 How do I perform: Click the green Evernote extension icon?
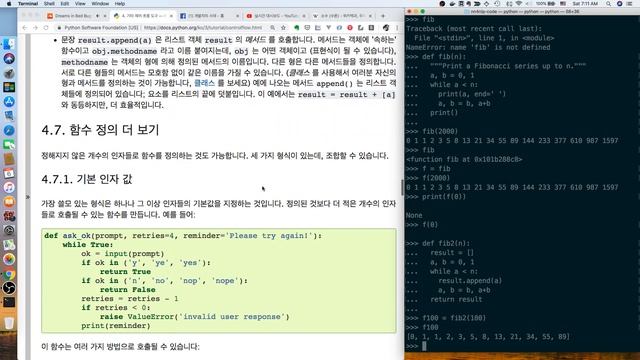pos(297,28)
